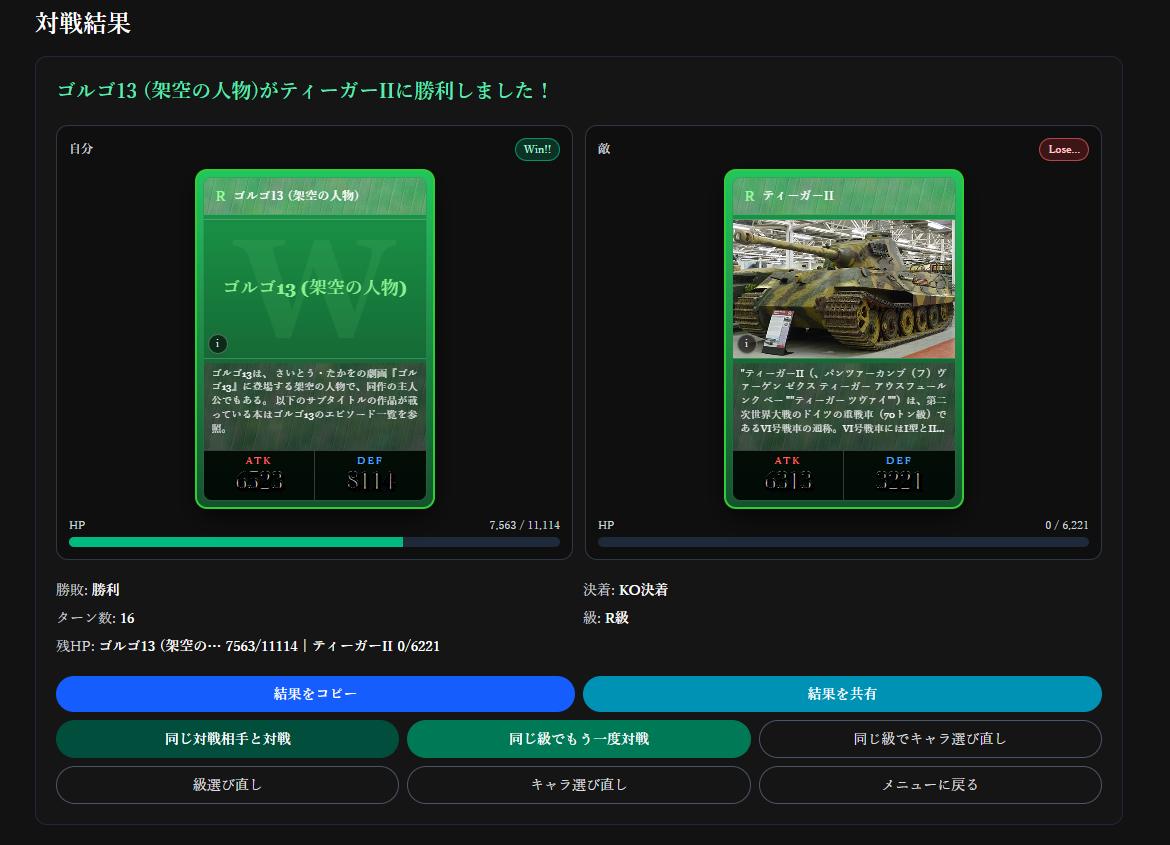Select 同じ級でもう一度対戦 button

(x=578, y=739)
